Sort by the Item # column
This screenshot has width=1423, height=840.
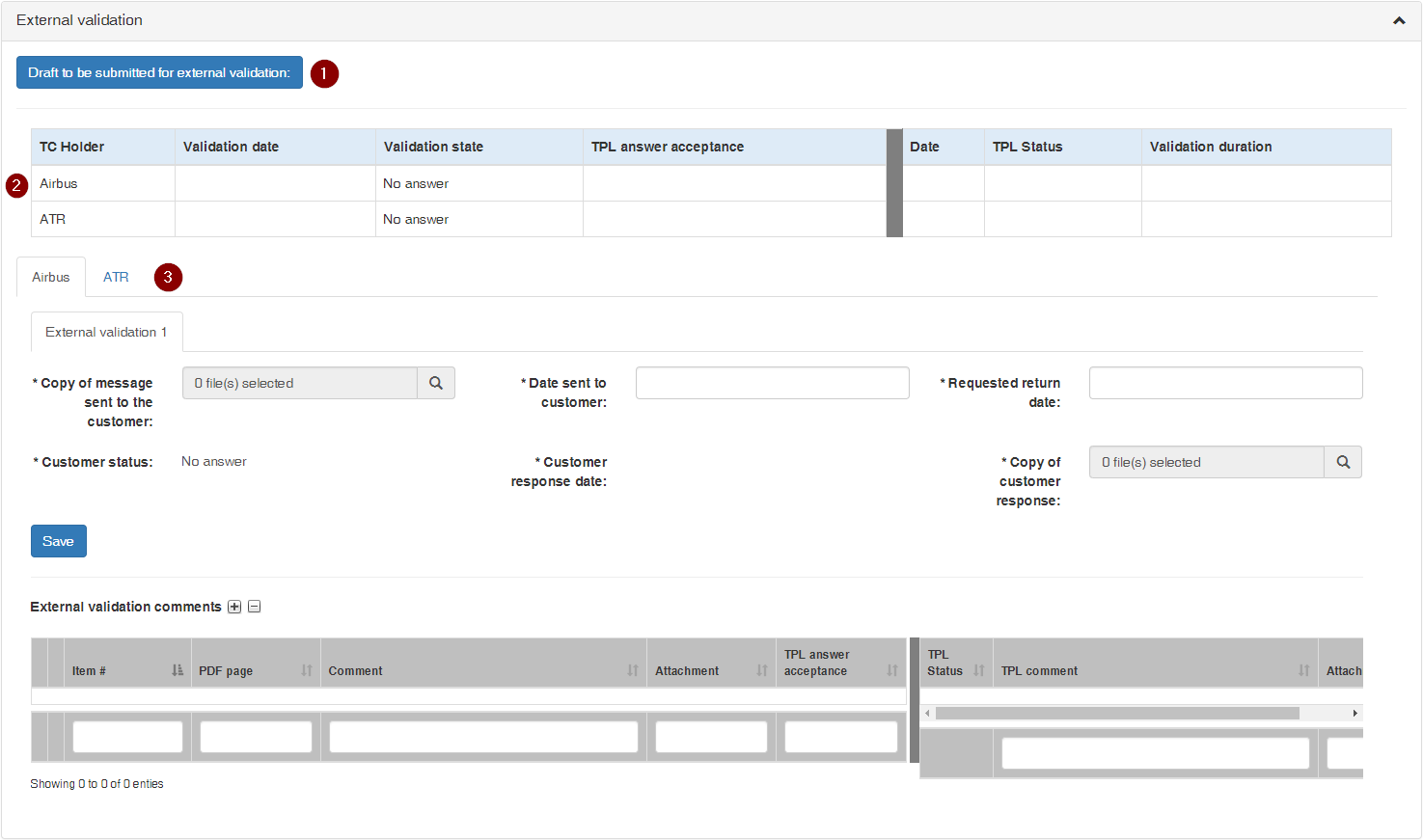[x=178, y=670]
